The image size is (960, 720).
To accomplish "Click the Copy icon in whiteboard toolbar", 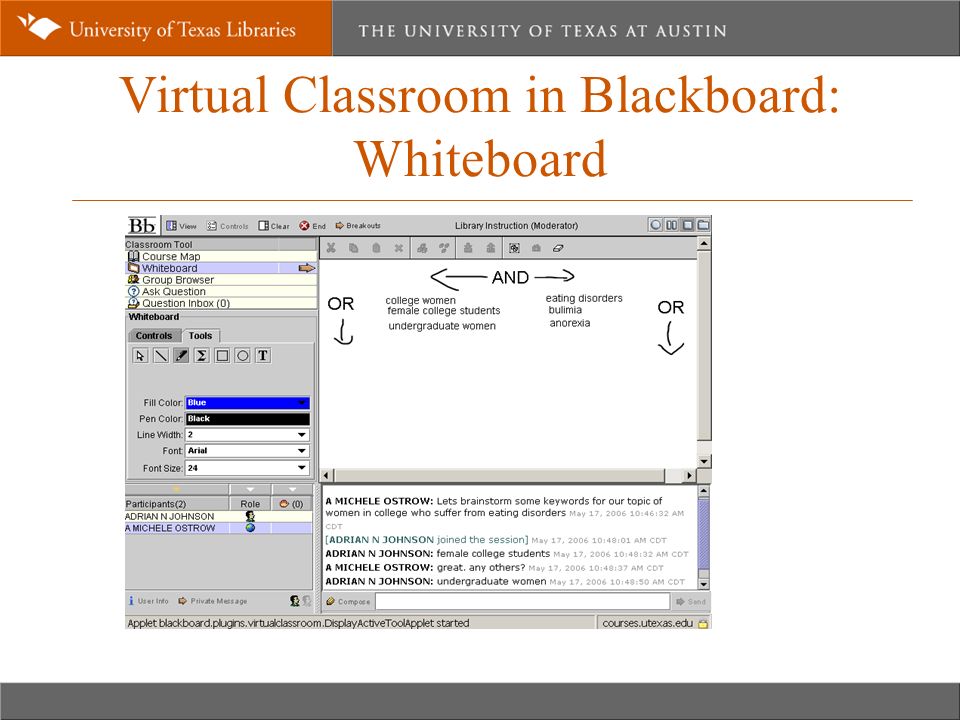I will pos(354,248).
